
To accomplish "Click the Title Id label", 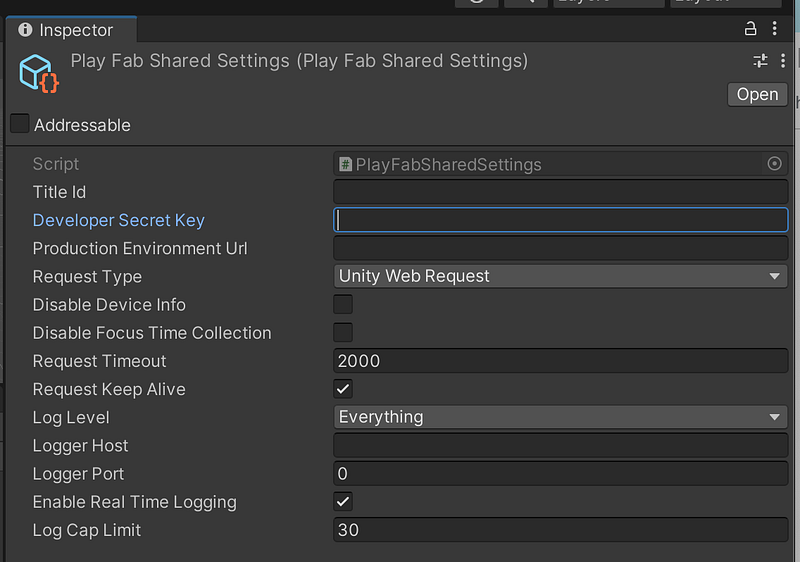I will [59, 192].
